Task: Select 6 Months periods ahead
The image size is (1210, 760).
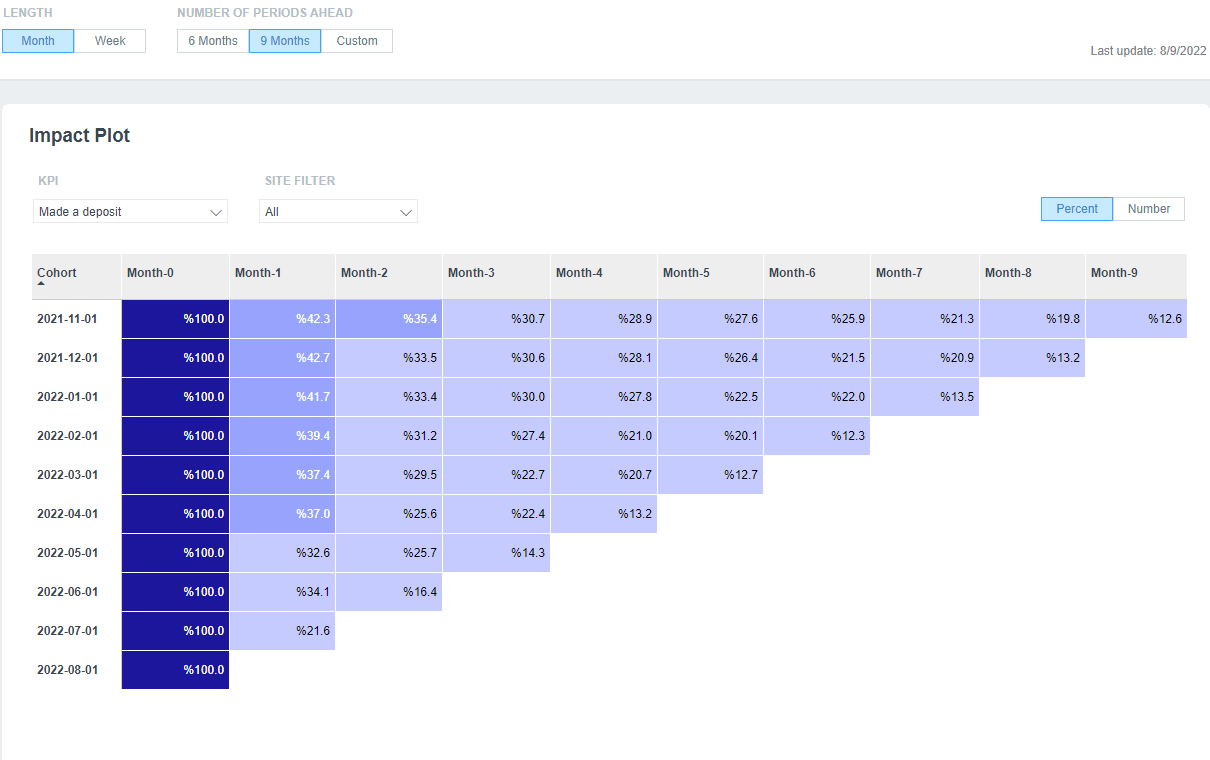Action: (x=211, y=41)
